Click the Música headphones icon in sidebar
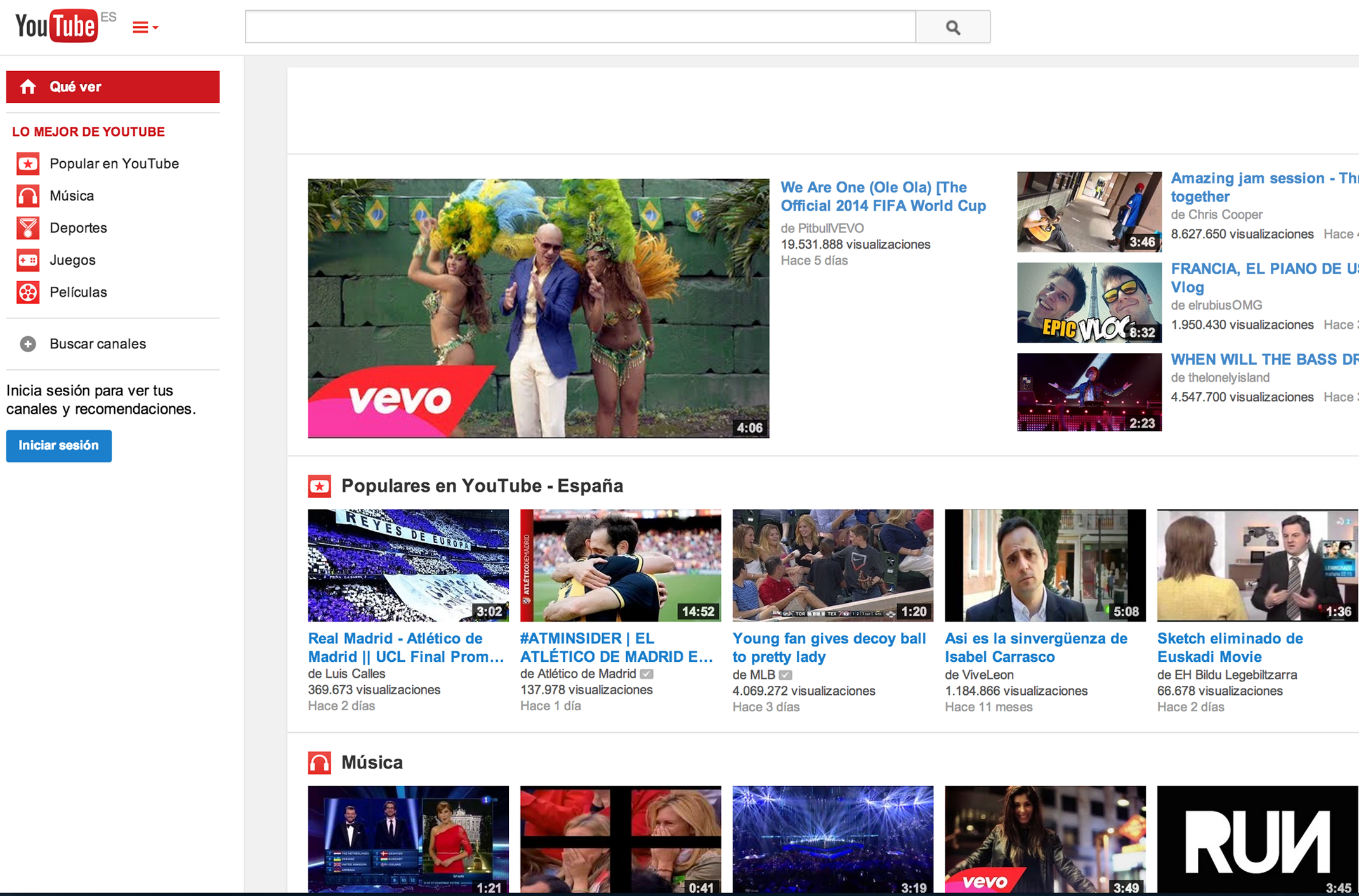Image resolution: width=1359 pixels, height=896 pixels. (28, 196)
